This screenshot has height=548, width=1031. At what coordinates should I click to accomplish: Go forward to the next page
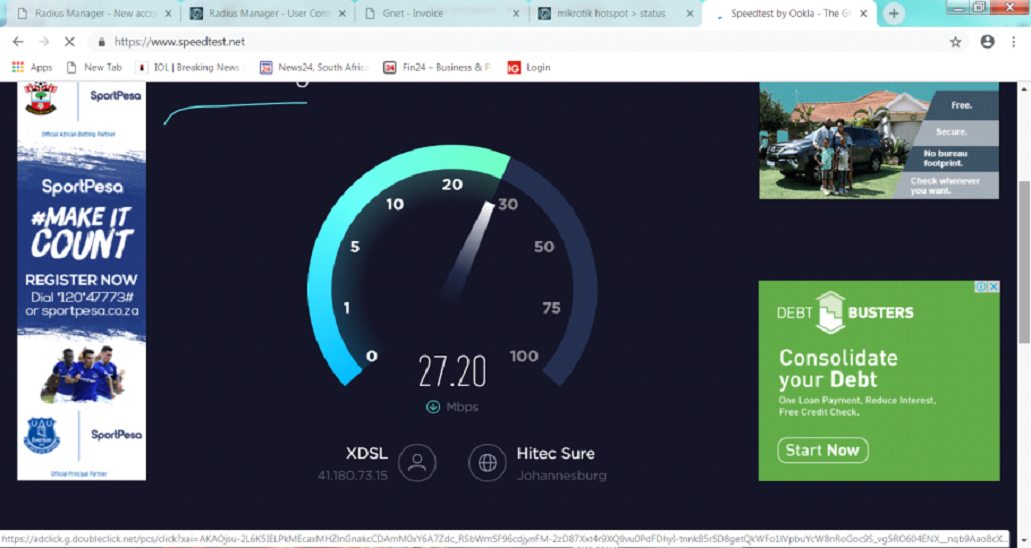43,41
